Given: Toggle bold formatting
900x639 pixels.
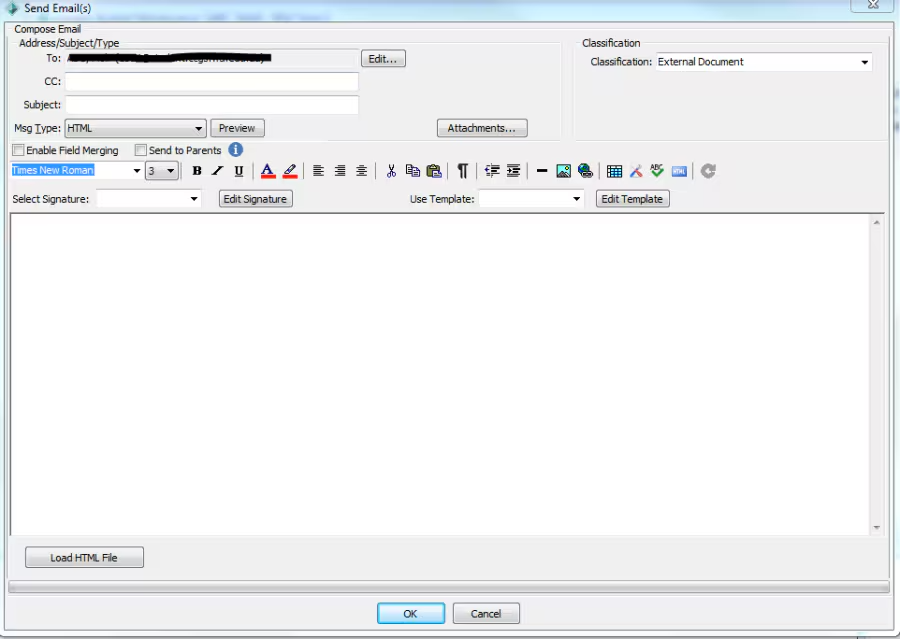Looking at the screenshot, I should point(197,171).
